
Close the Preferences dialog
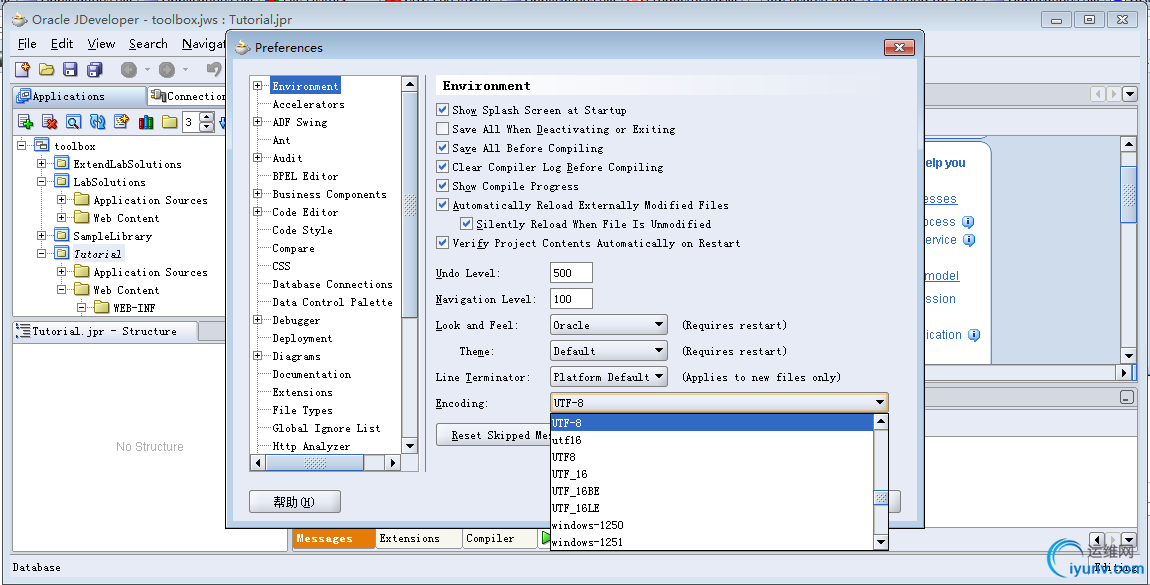pos(899,48)
